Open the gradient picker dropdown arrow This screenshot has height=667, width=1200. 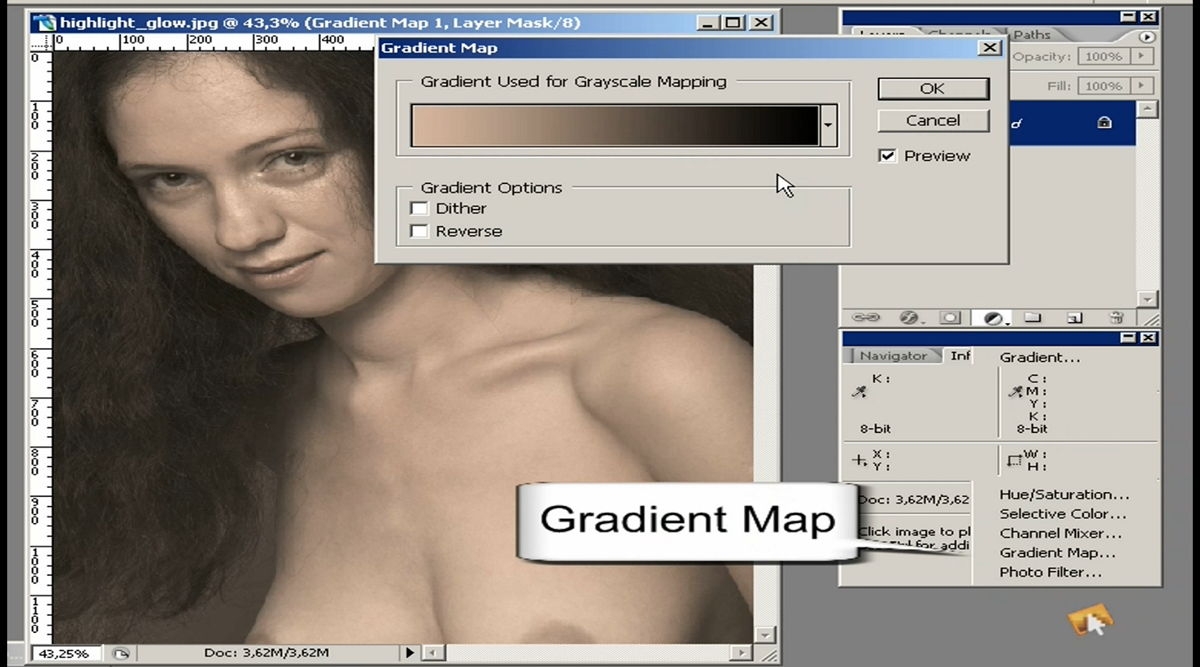[828, 126]
